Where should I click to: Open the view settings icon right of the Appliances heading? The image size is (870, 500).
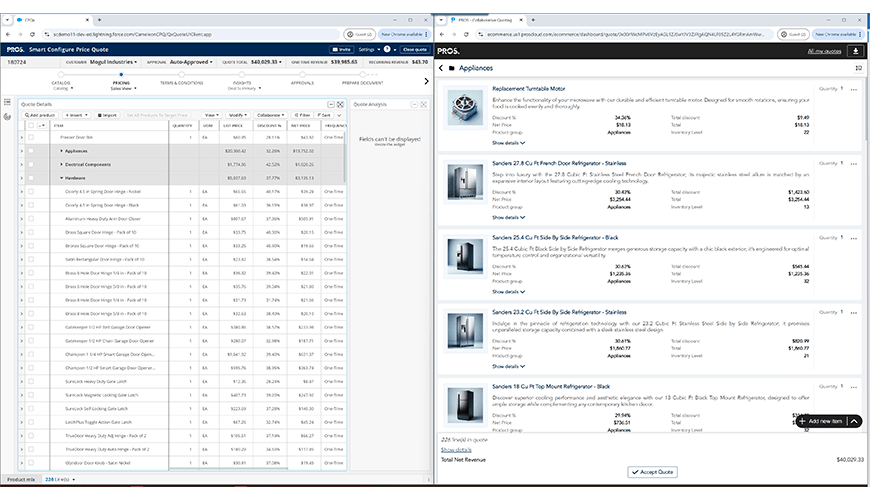pyautogui.click(x=858, y=68)
